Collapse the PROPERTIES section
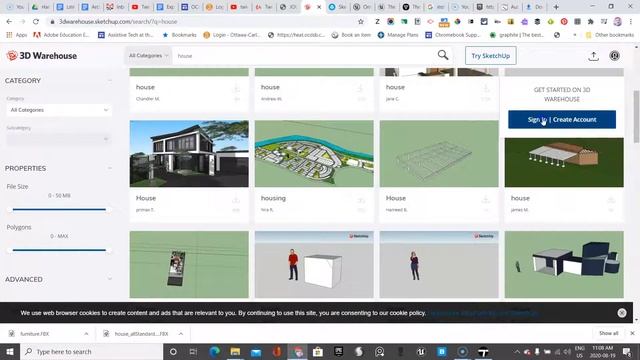This screenshot has height=360, width=640. pyautogui.click(x=109, y=168)
